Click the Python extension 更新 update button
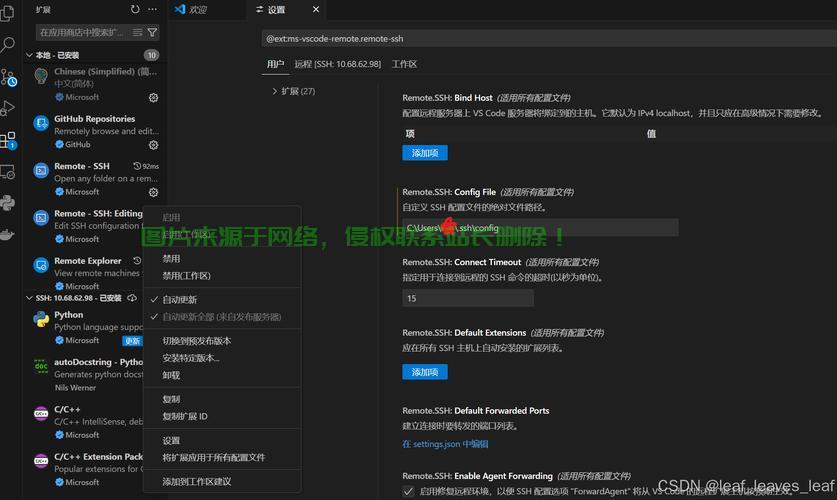 132,340
